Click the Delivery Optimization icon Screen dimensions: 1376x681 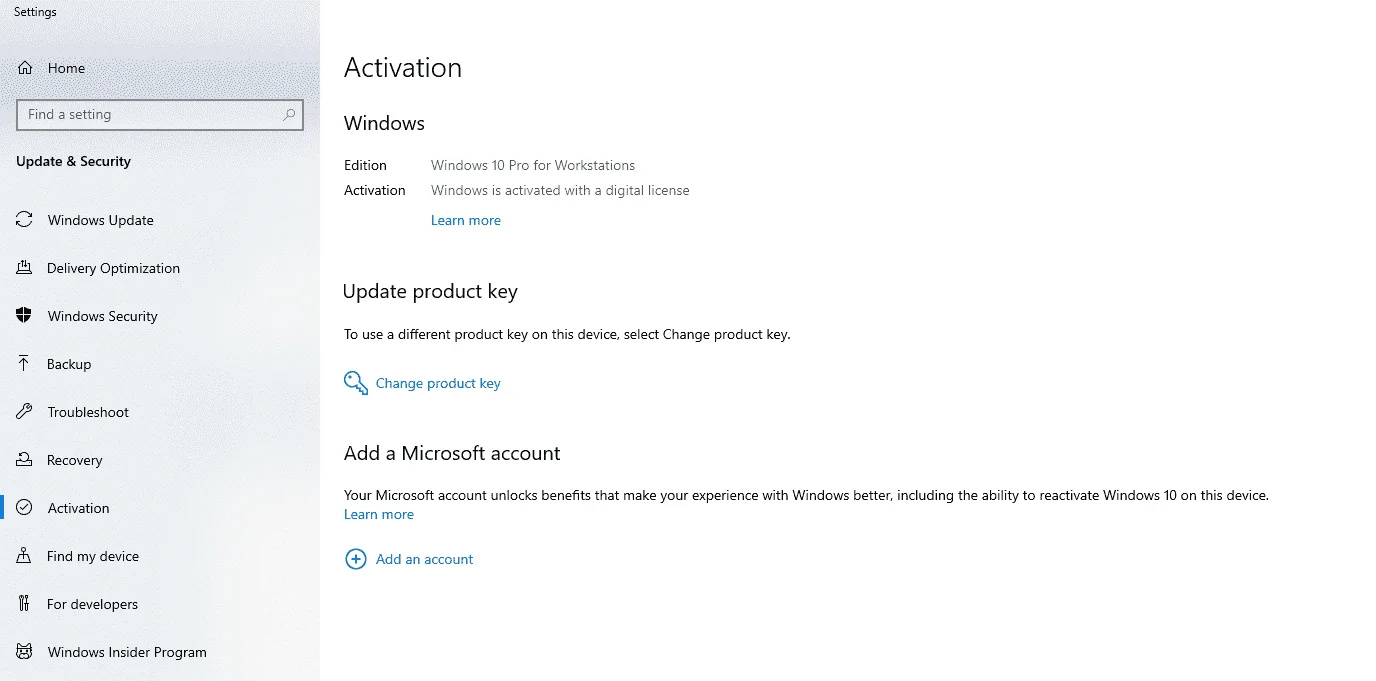(25, 268)
